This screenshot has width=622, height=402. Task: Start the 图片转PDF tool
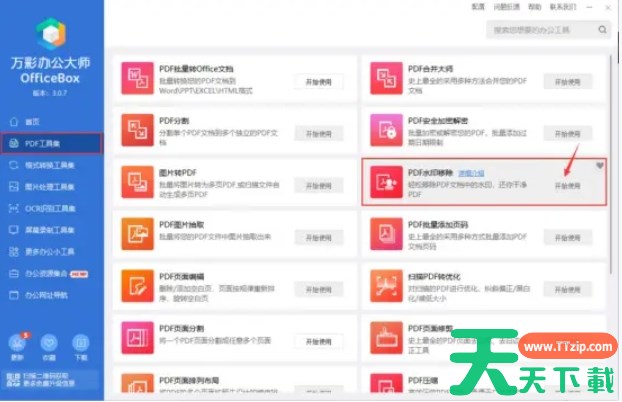(x=319, y=186)
